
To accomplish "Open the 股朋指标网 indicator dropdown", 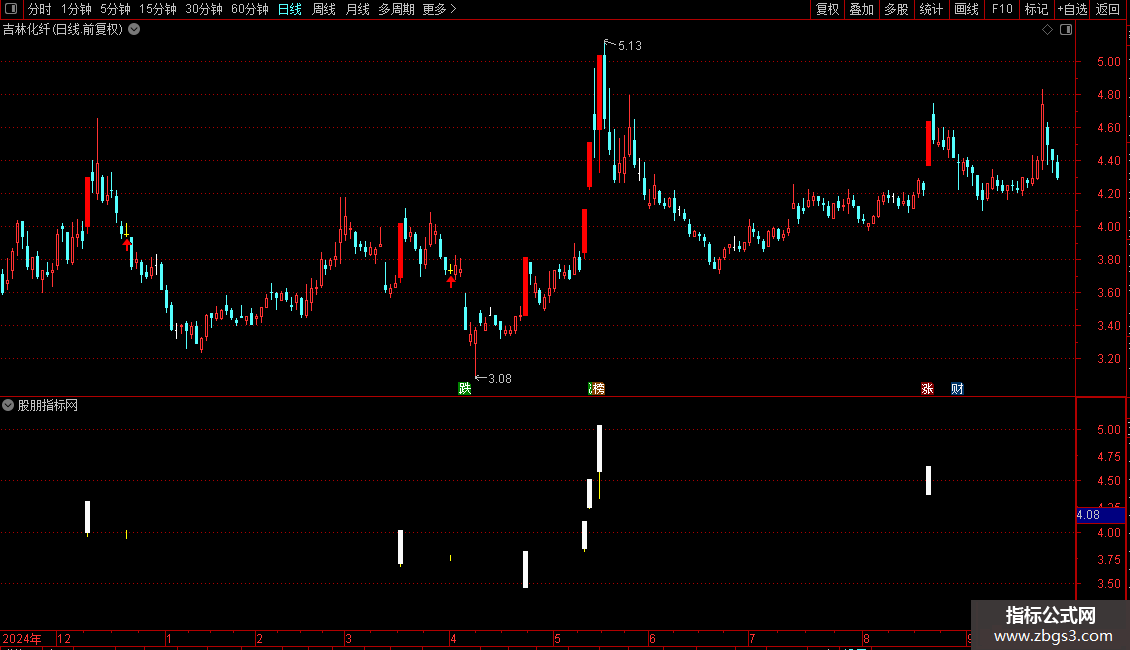I will [8, 405].
